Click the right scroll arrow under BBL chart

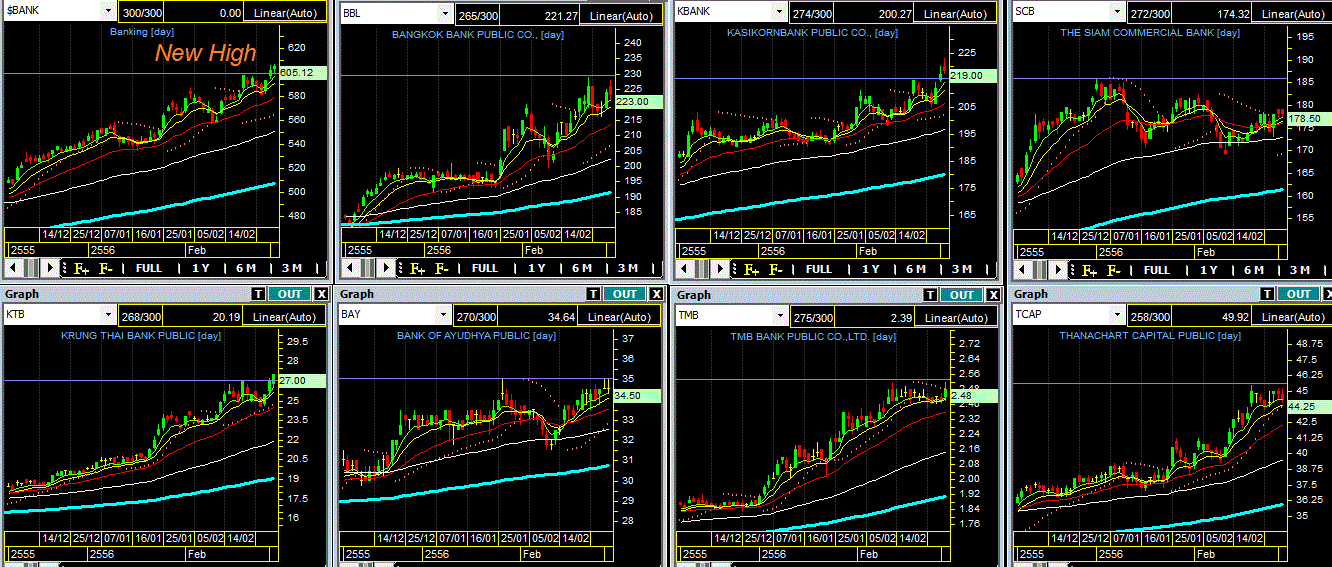tap(387, 268)
